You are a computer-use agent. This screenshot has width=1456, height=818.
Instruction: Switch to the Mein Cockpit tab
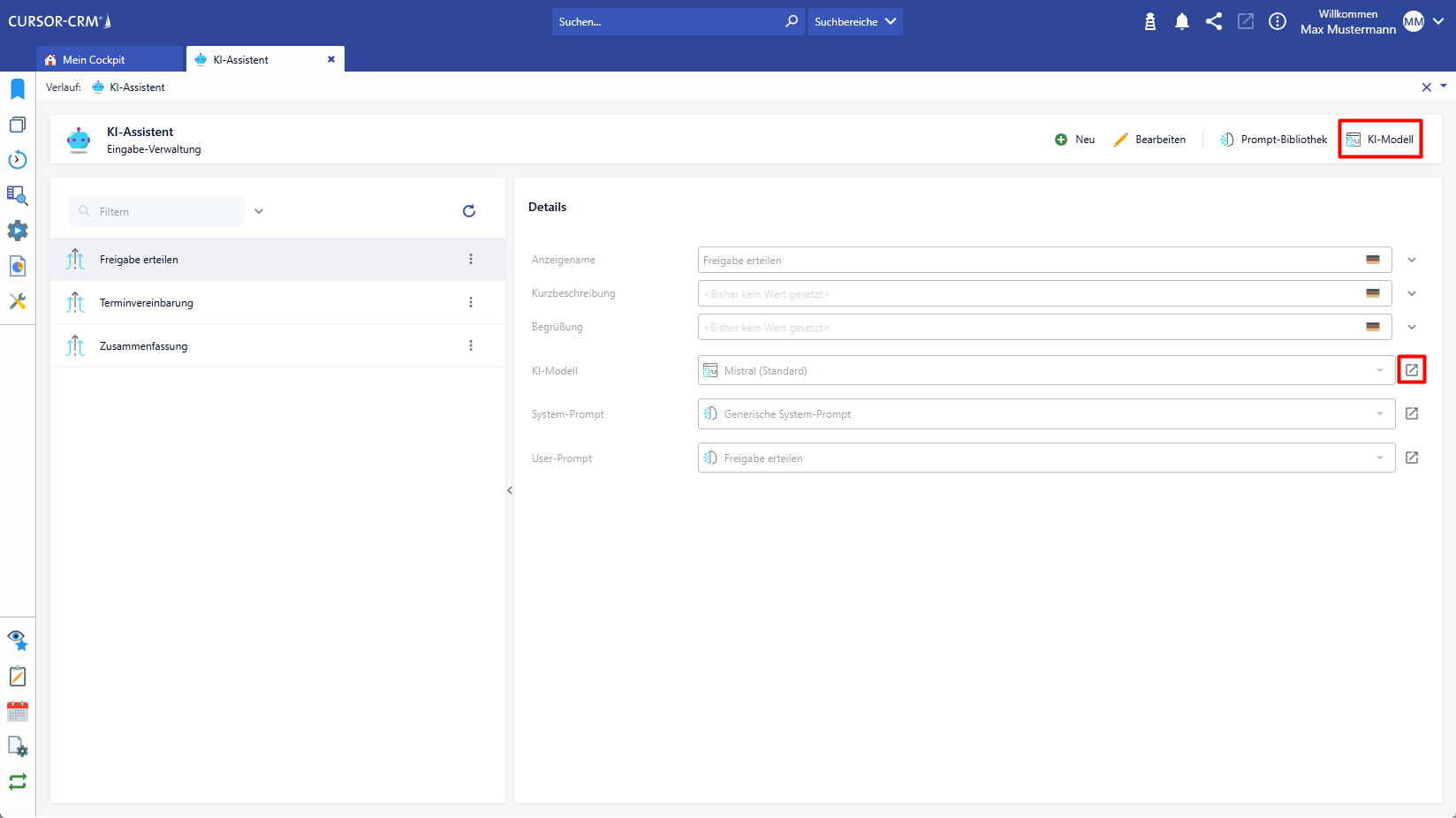pos(110,60)
